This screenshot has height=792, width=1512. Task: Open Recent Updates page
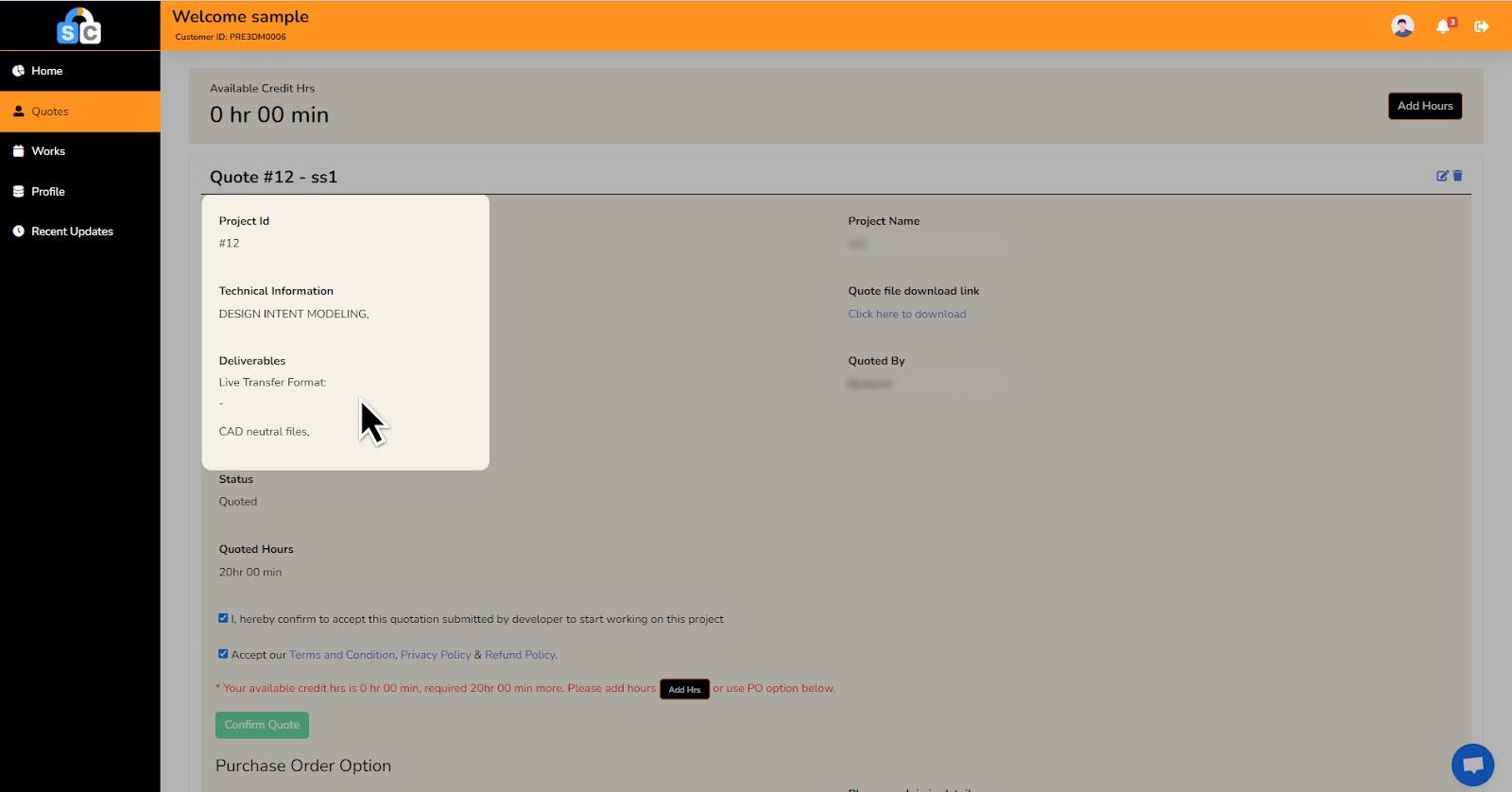80,232
